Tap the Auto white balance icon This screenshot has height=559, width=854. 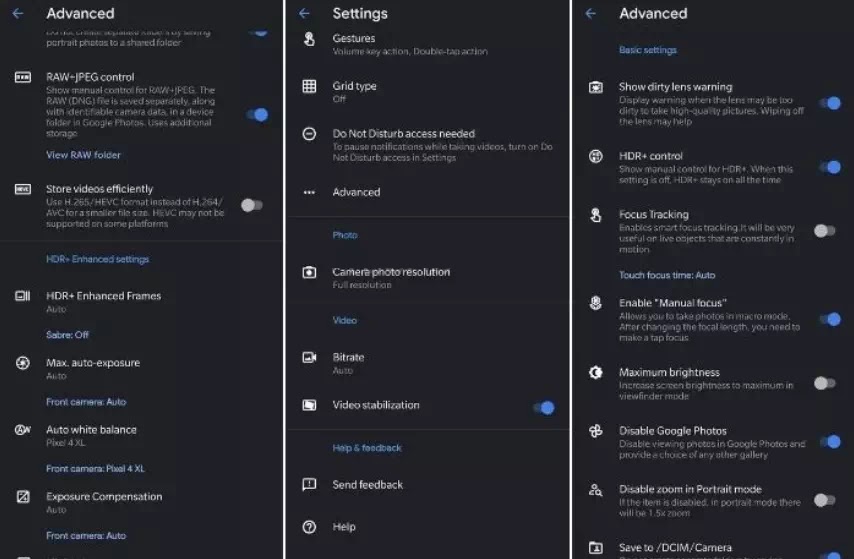point(22,430)
